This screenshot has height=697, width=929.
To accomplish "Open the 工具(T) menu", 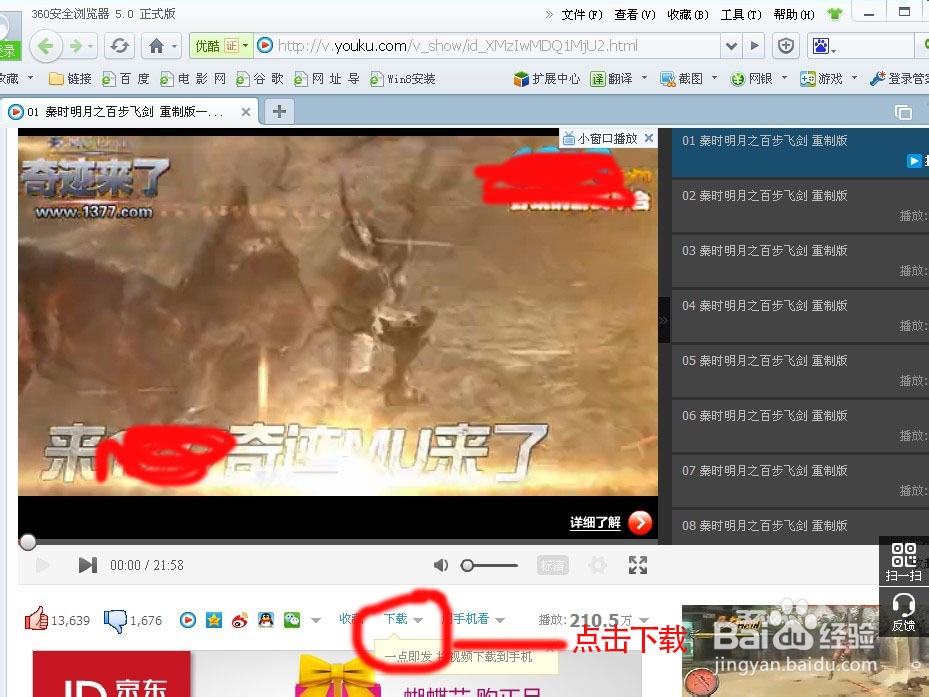I will pyautogui.click(x=741, y=15).
